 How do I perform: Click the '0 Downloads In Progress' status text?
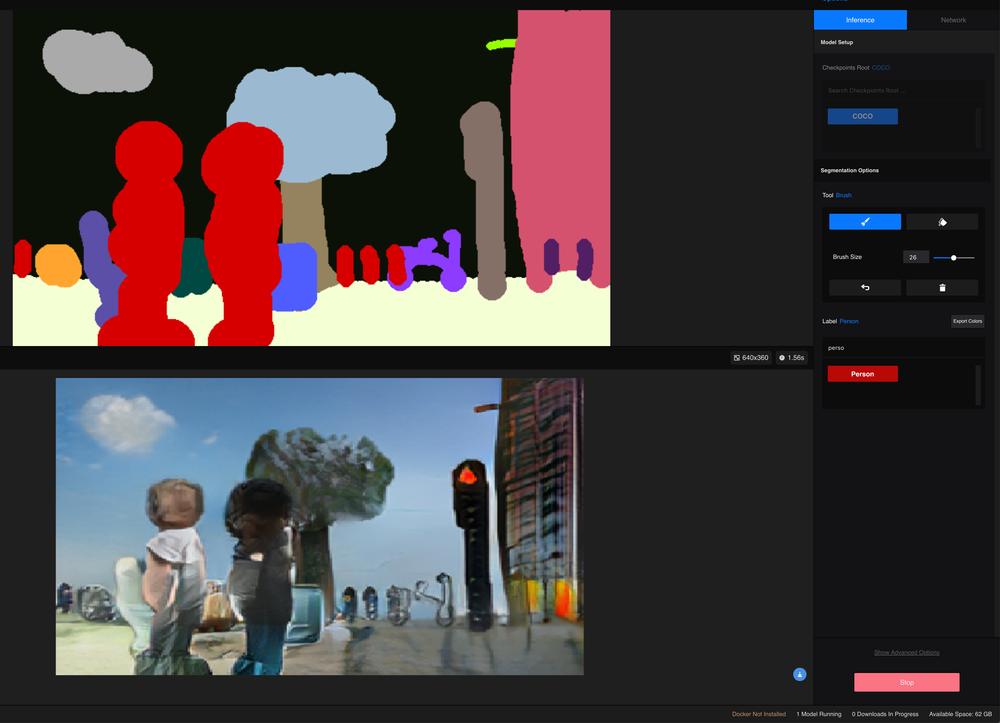(885, 714)
